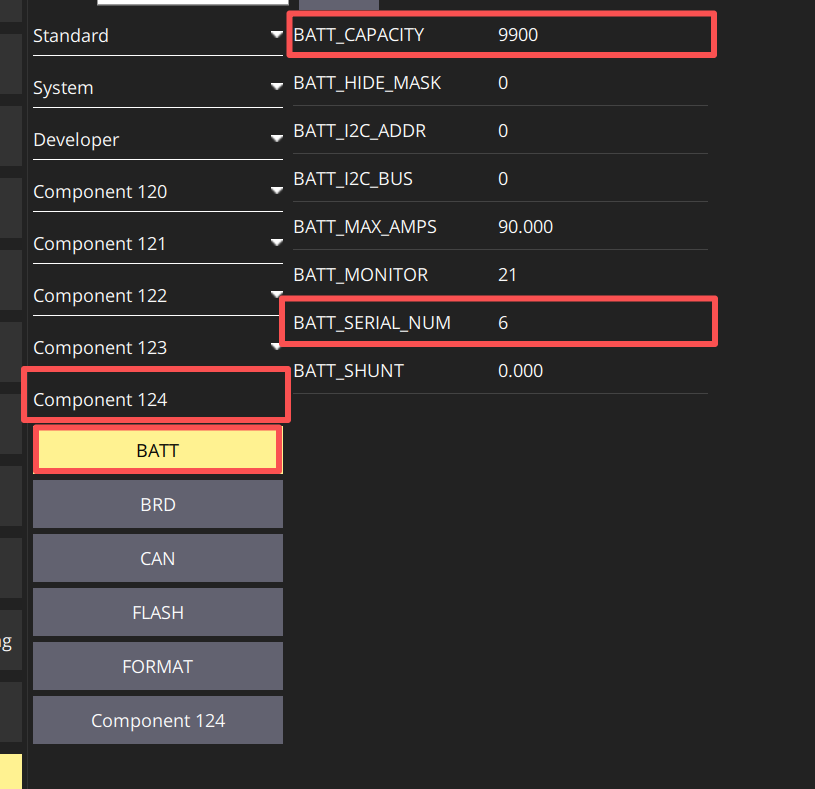Collapse the highlighted Component 124 group
Image resolution: width=815 pixels, height=789 pixels.
click(156, 395)
